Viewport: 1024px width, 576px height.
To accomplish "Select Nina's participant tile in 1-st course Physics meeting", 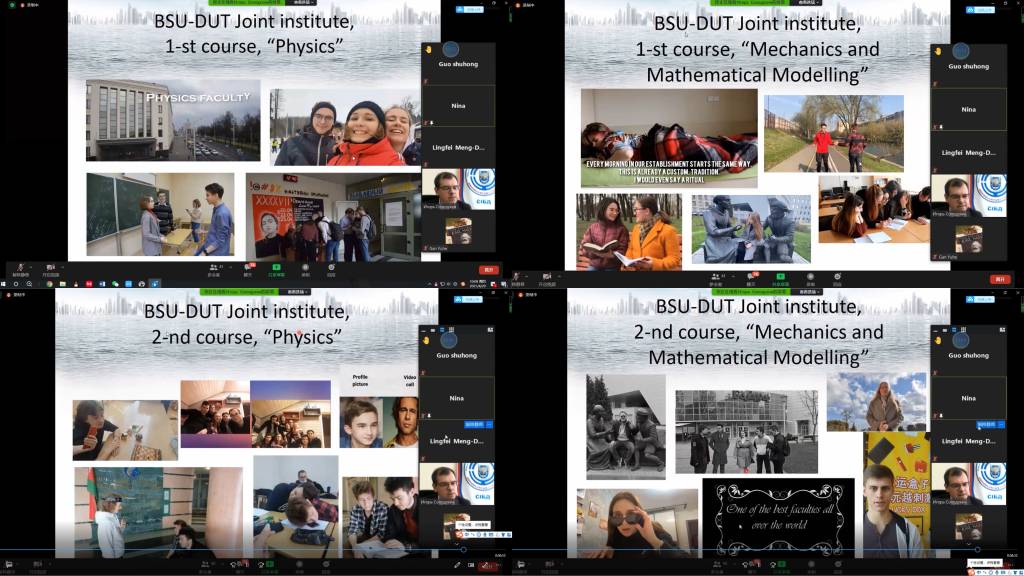I will (x=458, y=104).
